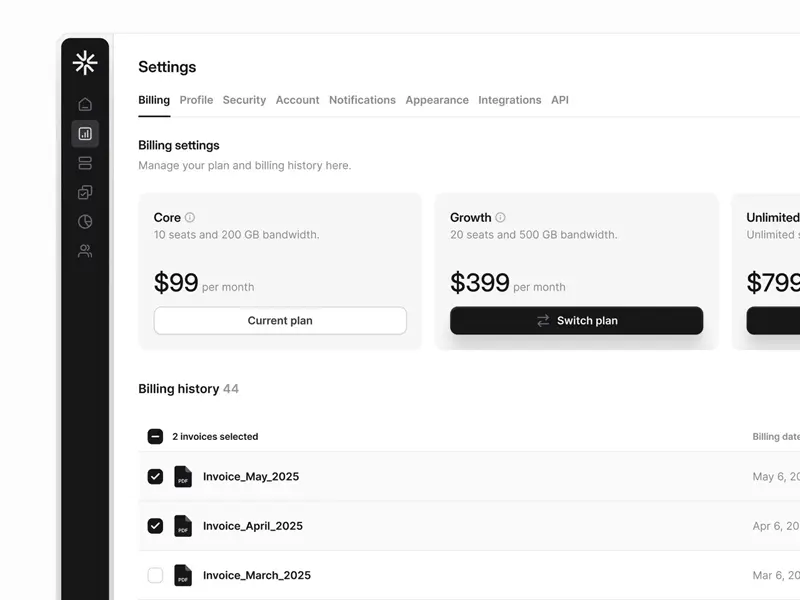Check the Invoice_March_2025 checkbox
Screen dimensions: 800x600
coord(155,576)
